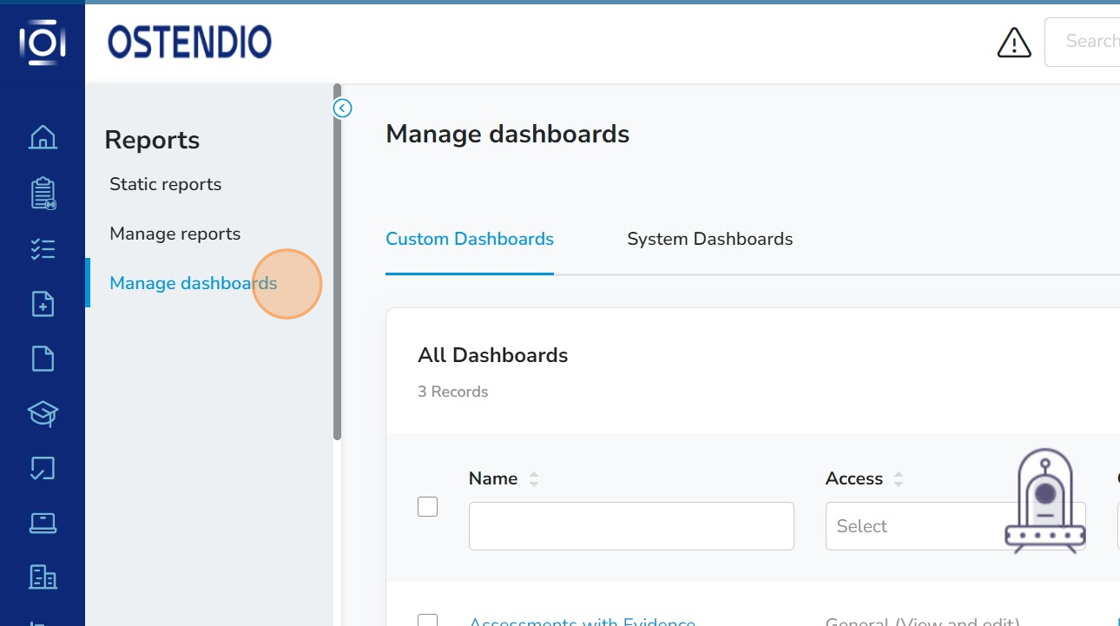Toggle the Name column sort arrows

tap(533, 478)
